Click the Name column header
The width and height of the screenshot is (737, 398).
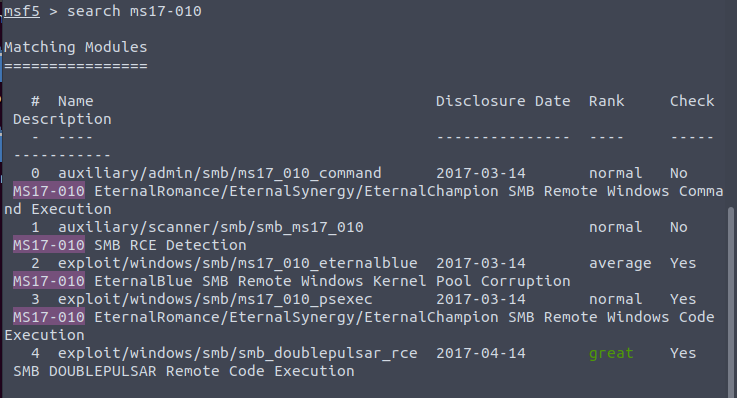(76, 101)
